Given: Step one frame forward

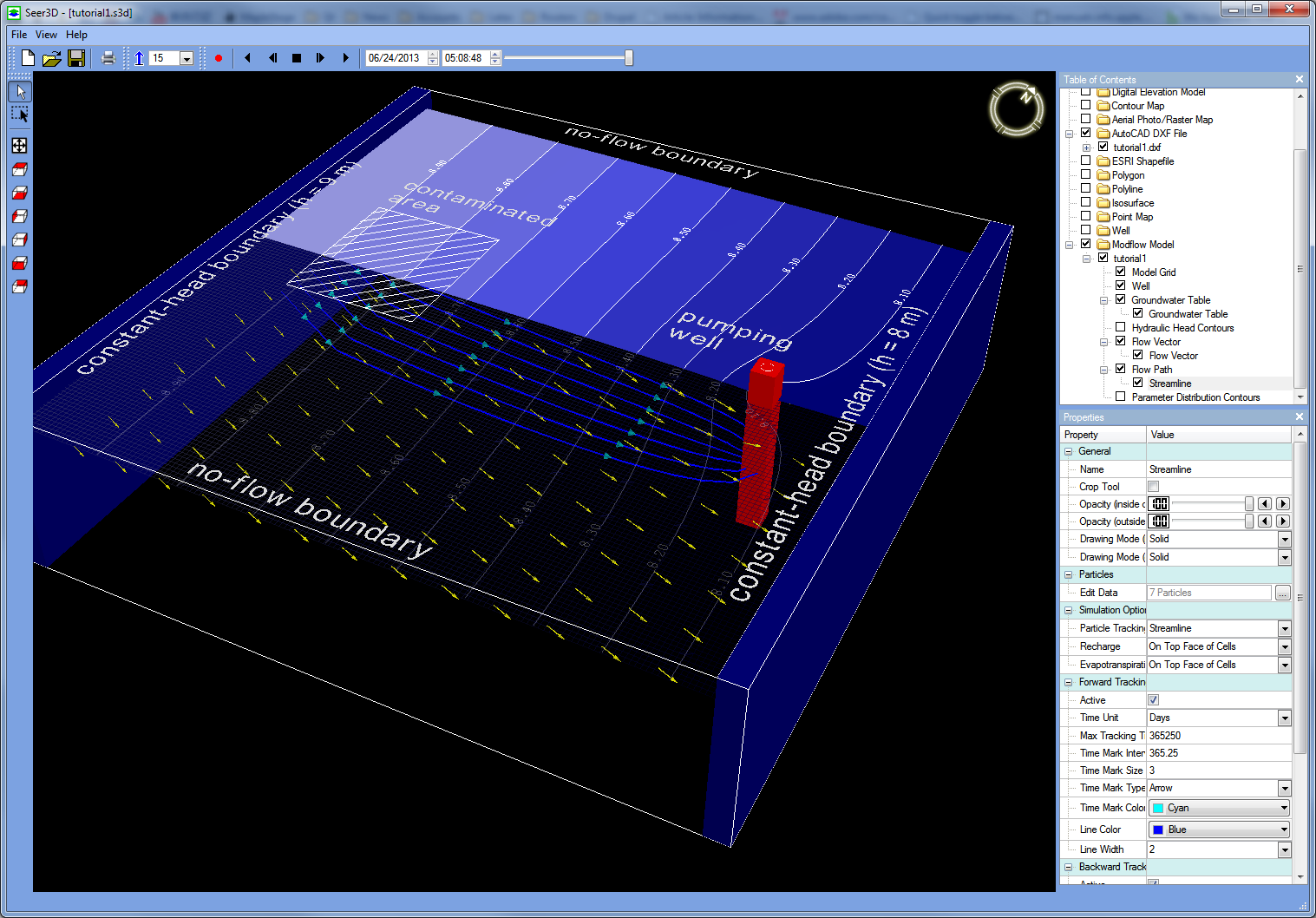Looking at the screenshot, I should coord(321,58).
